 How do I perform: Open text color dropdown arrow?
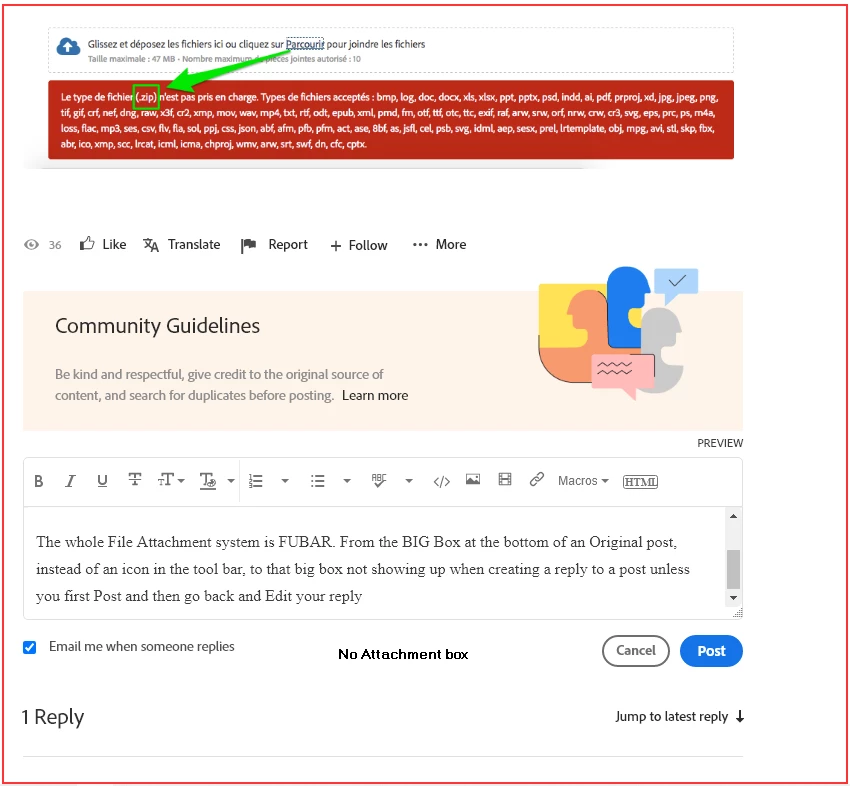pos(231,481)
